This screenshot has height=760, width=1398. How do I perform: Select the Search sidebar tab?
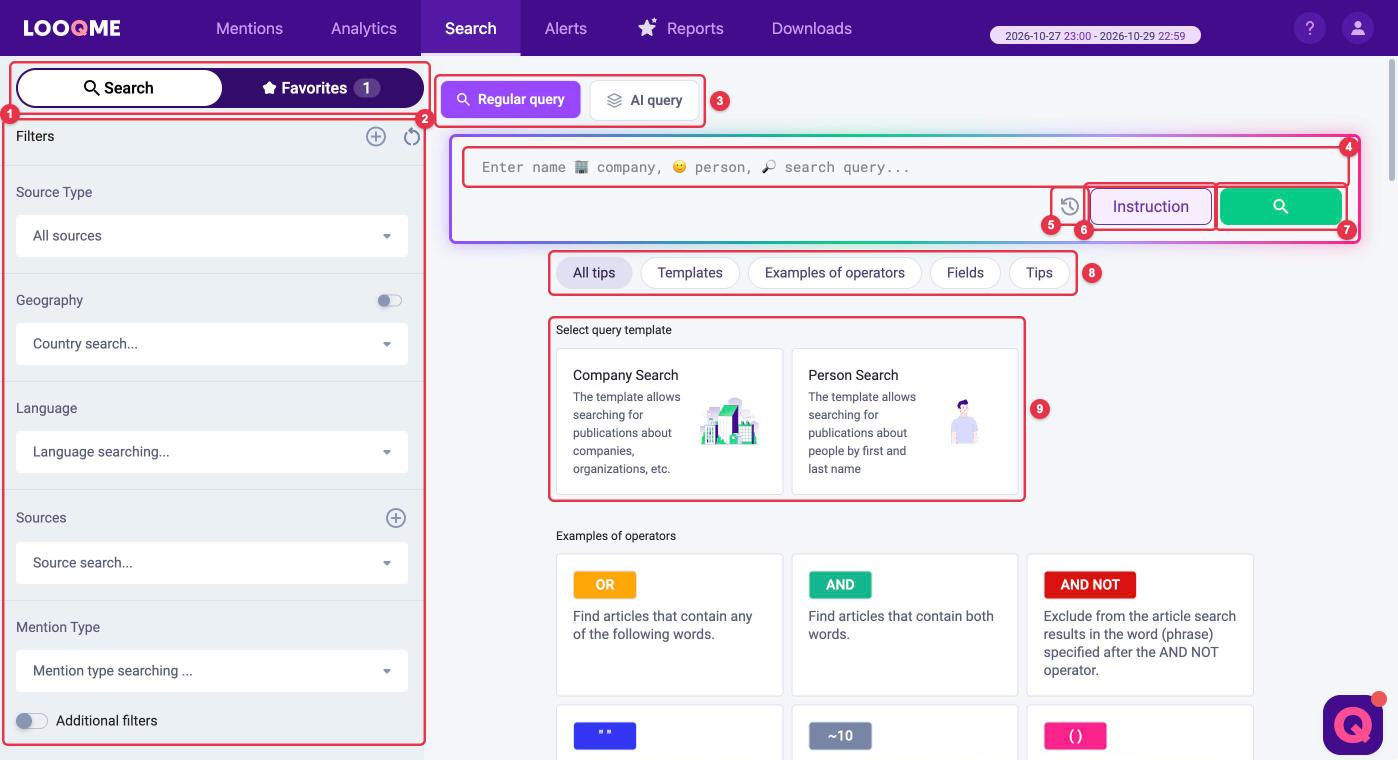[x=119, y=88]
